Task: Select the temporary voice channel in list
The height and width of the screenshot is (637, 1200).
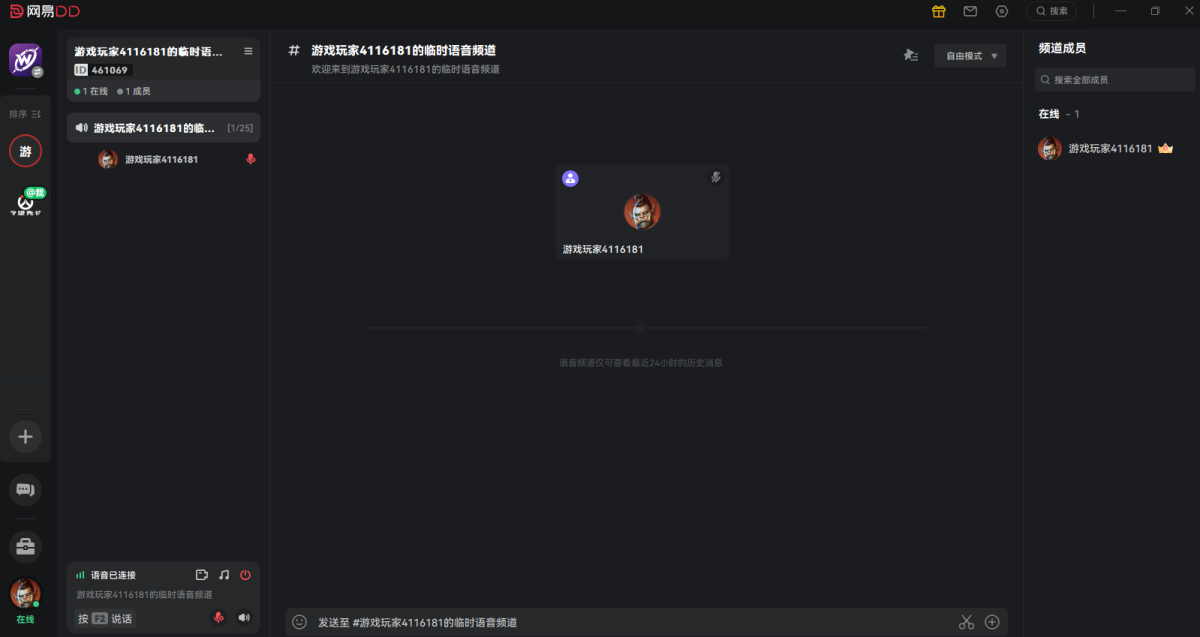Action: point(163,128)
